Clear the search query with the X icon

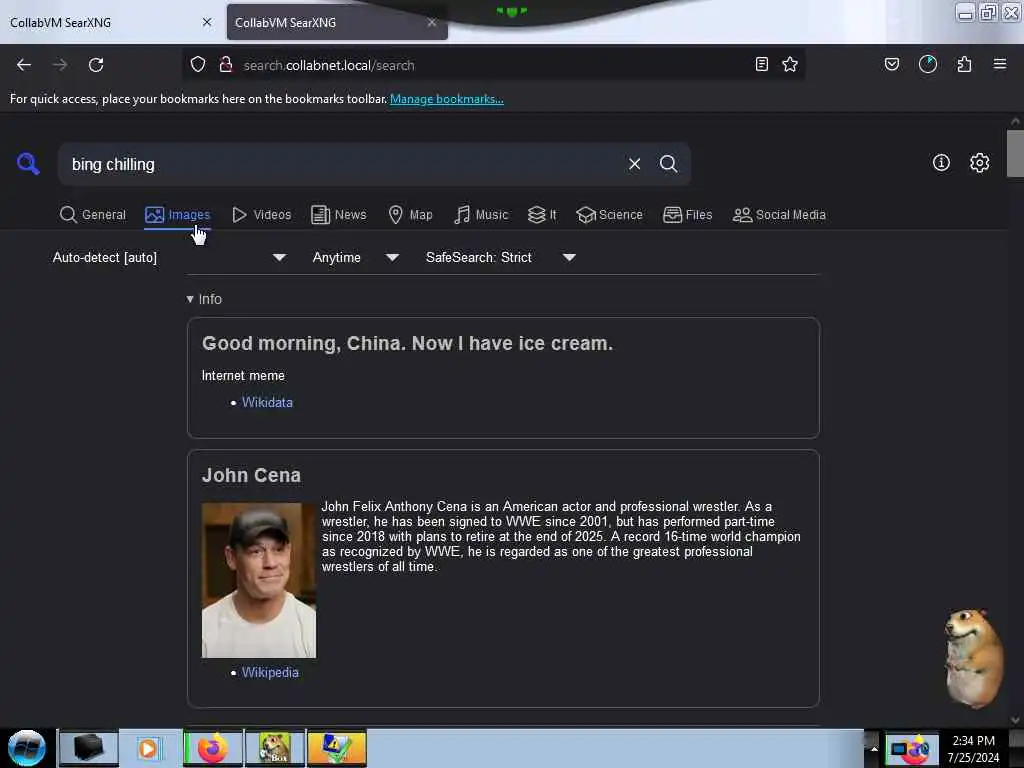click(634, 164)
